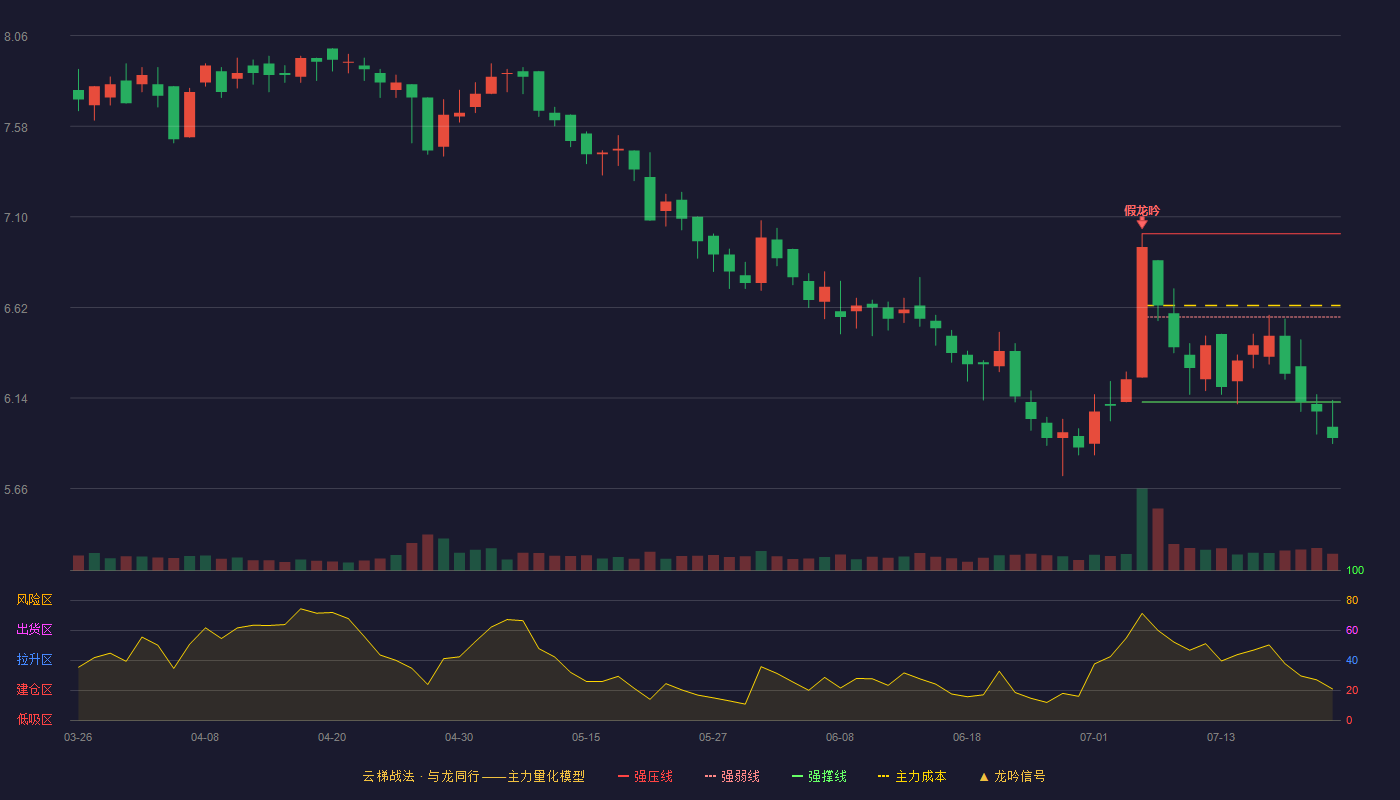The image size is (1400, 800).
Task: Click the yellow dashed 主力成本 line
Action: tap(1244, 305)
